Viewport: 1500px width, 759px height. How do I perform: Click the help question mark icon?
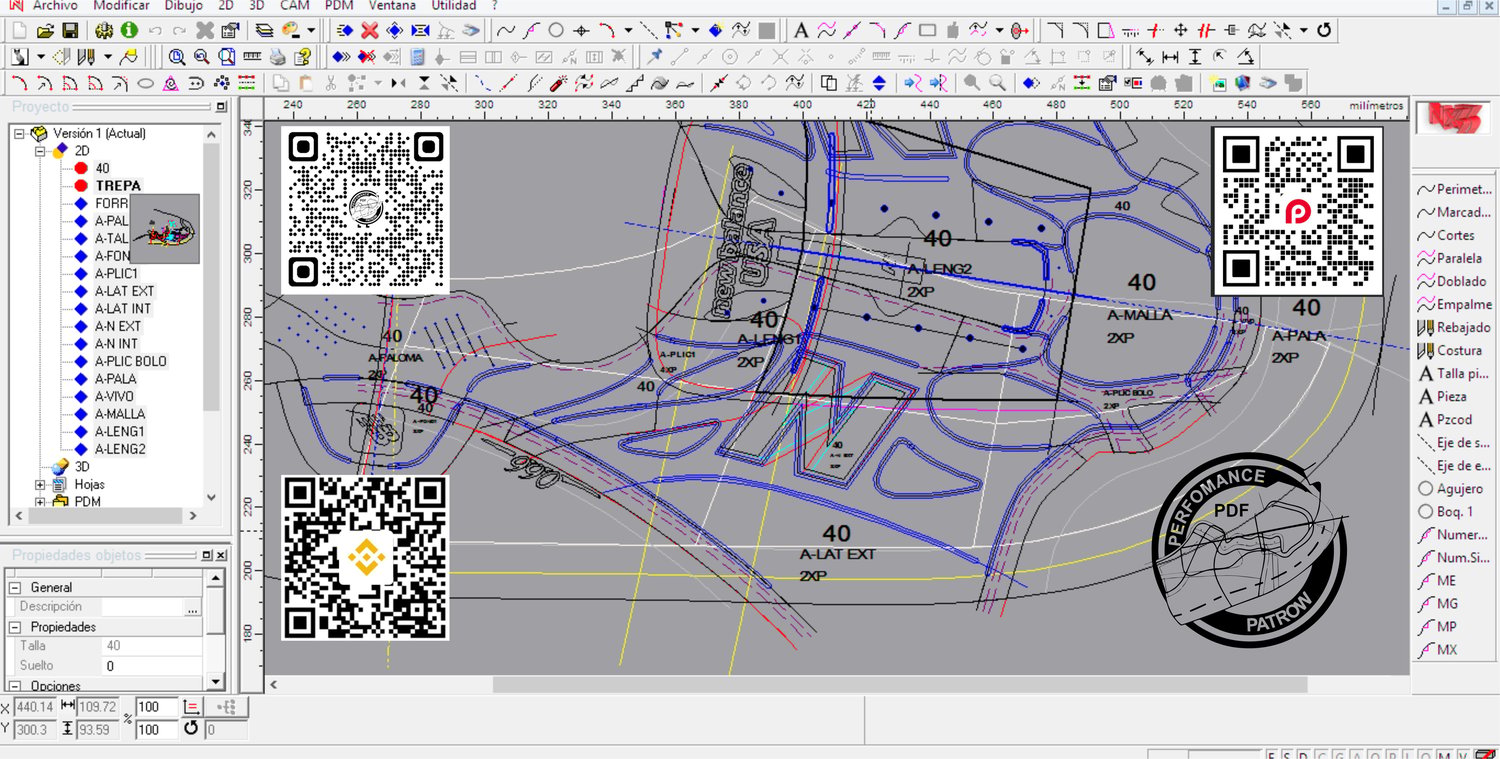[303, 57]
